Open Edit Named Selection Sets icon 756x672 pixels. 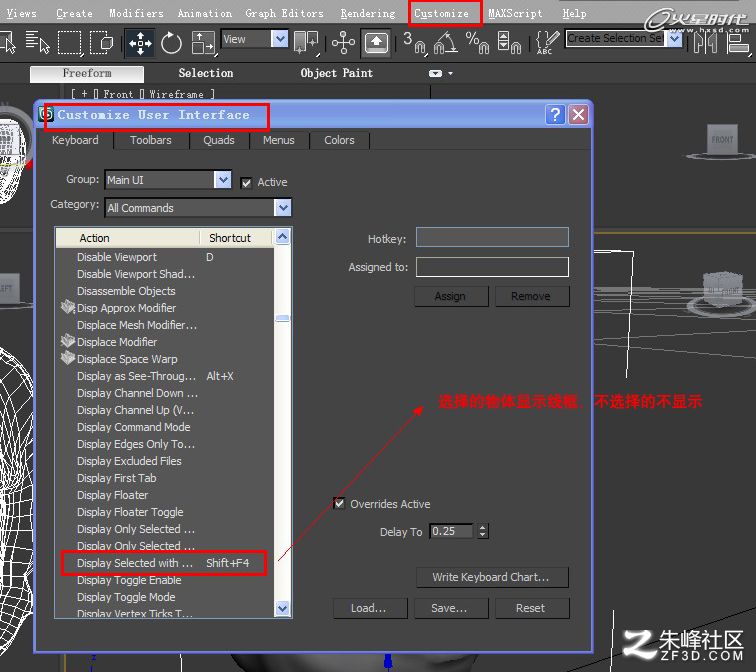tap(547, 42)
